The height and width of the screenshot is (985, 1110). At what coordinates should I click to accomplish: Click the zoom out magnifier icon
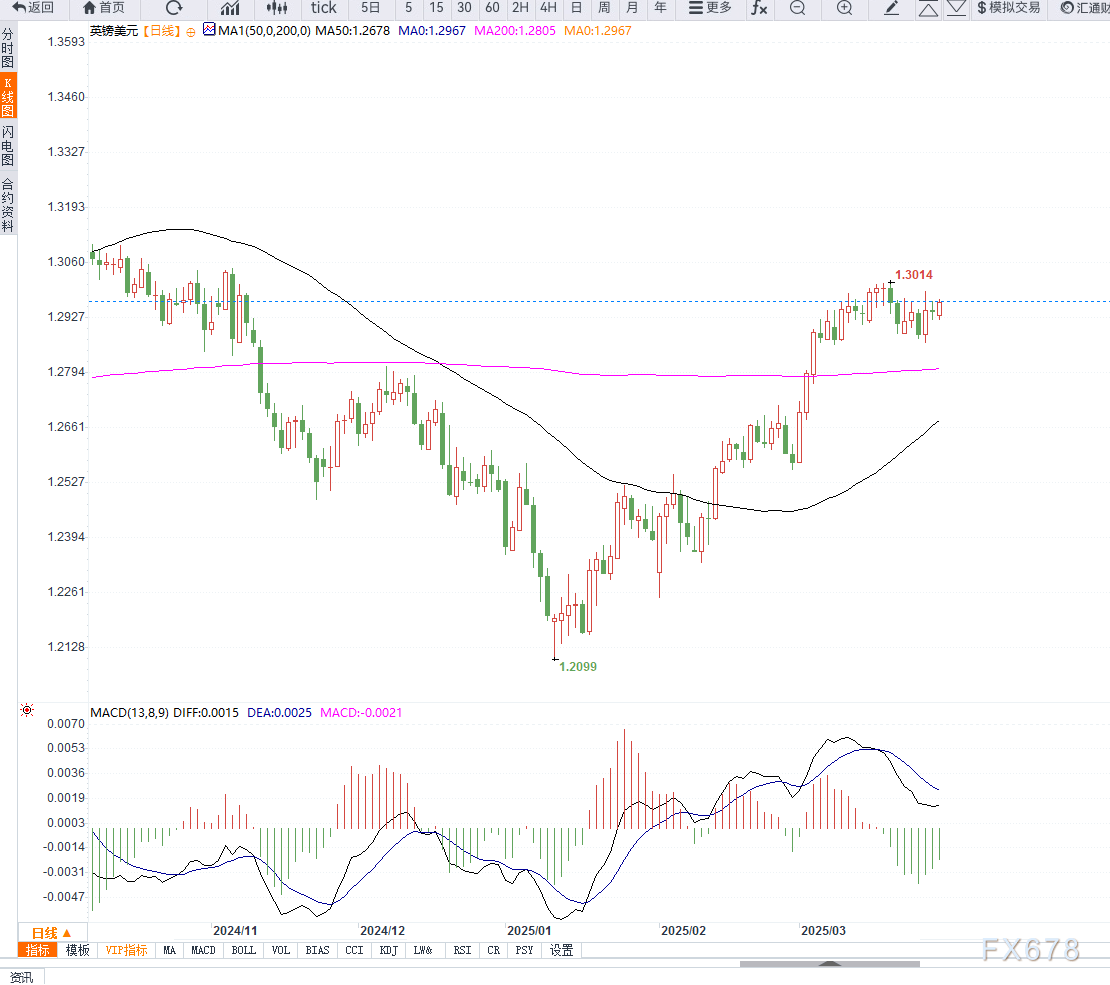tap(798, 8)
